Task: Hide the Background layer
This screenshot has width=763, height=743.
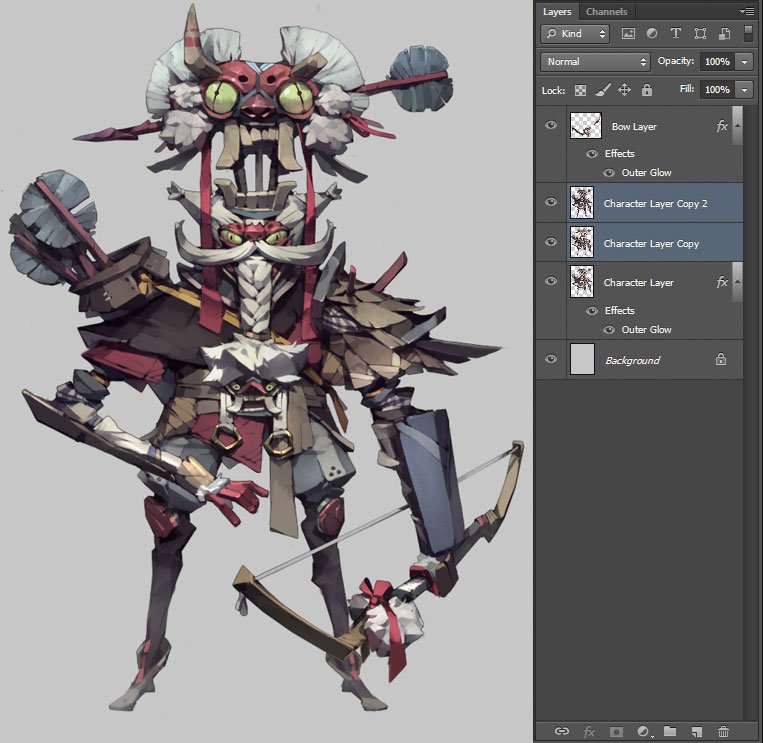Action: (x=551, y=359)
